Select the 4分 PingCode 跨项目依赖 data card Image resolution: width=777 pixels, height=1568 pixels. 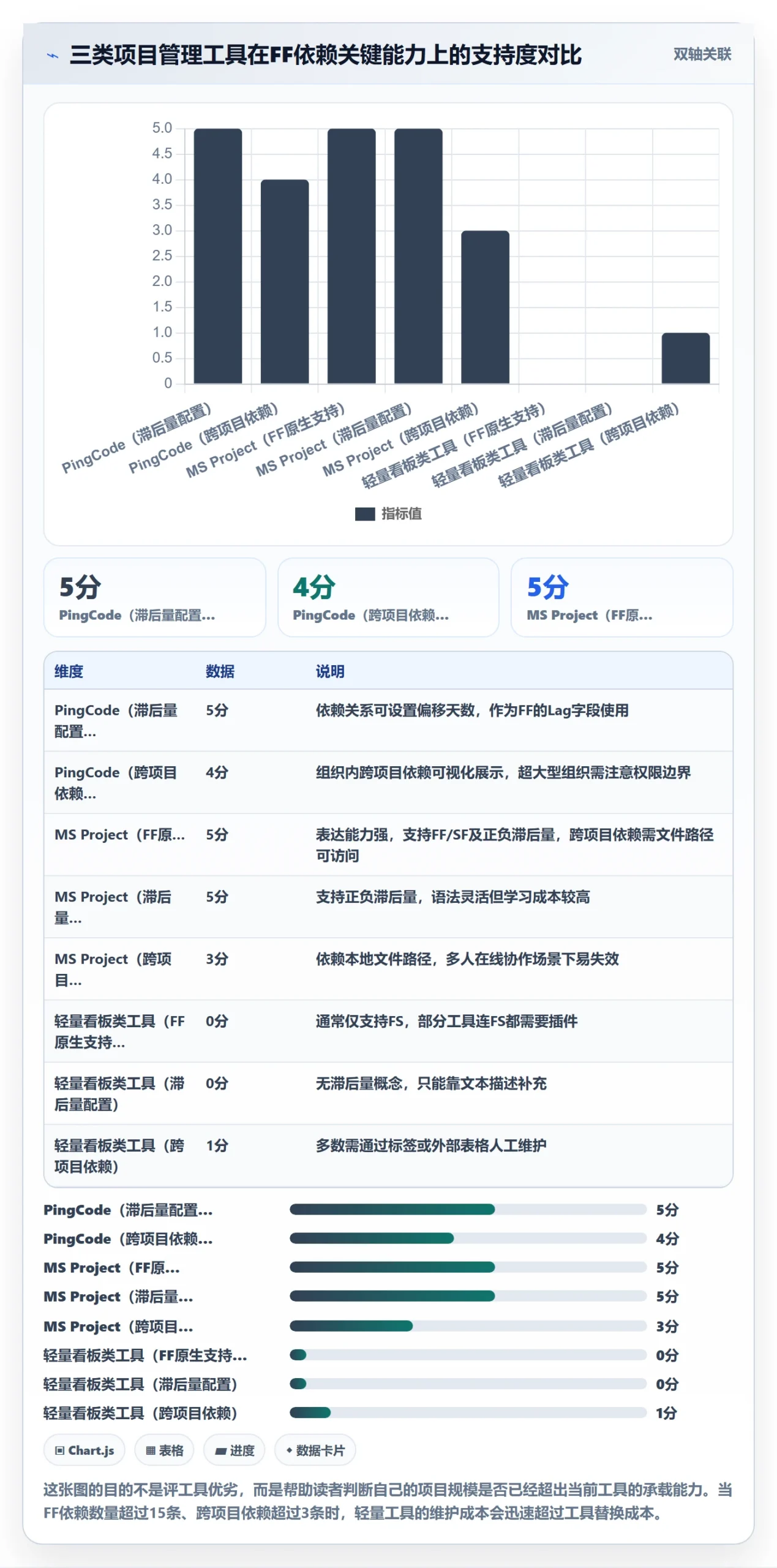(388, 597)
